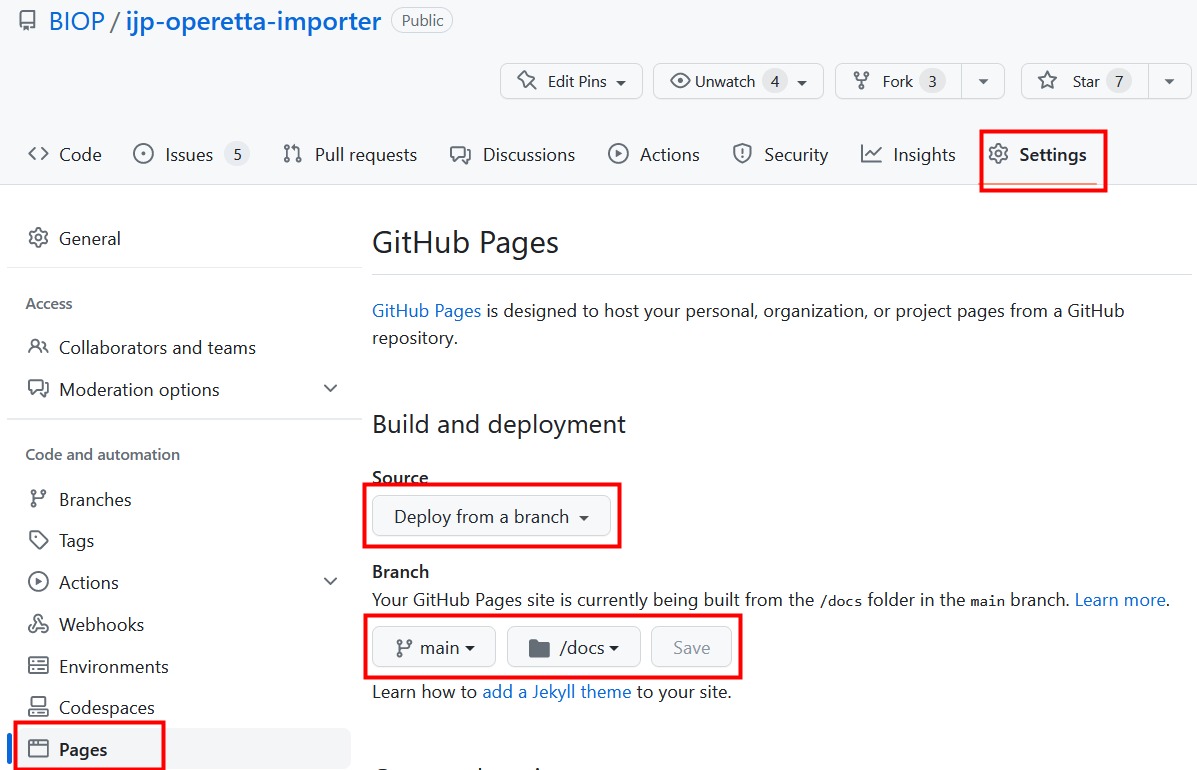Click the Insights graph icon
The image size is (1197, 770).
point(871,153)
